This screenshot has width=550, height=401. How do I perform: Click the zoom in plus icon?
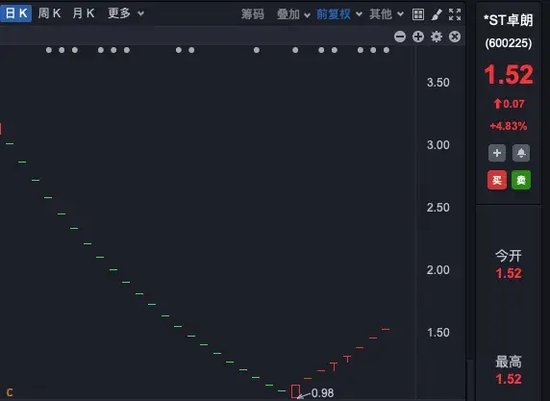(418, 36)
